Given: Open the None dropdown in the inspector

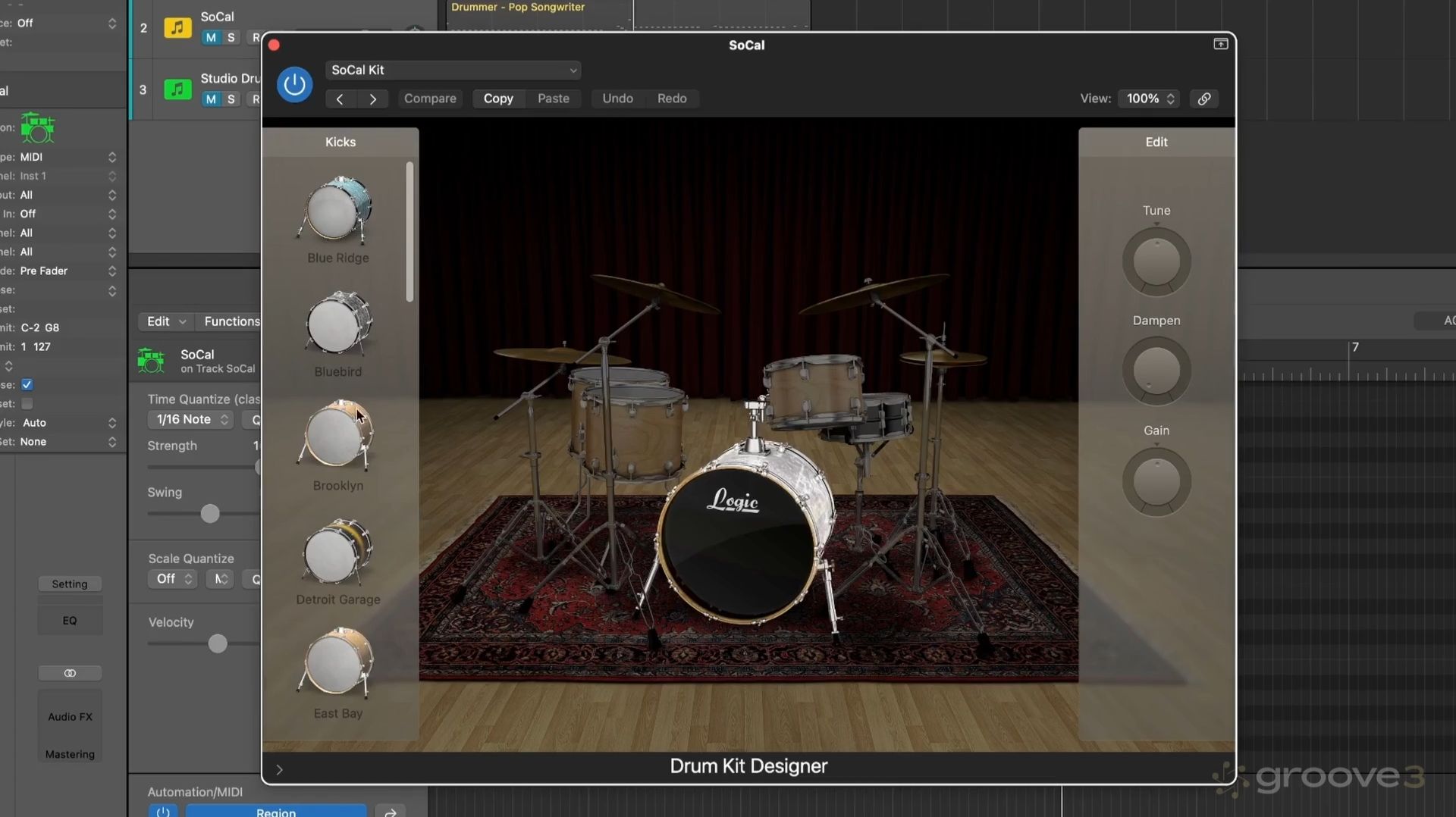Looking at the screenshot, I should pyautogui.click(x=68, y=442).
